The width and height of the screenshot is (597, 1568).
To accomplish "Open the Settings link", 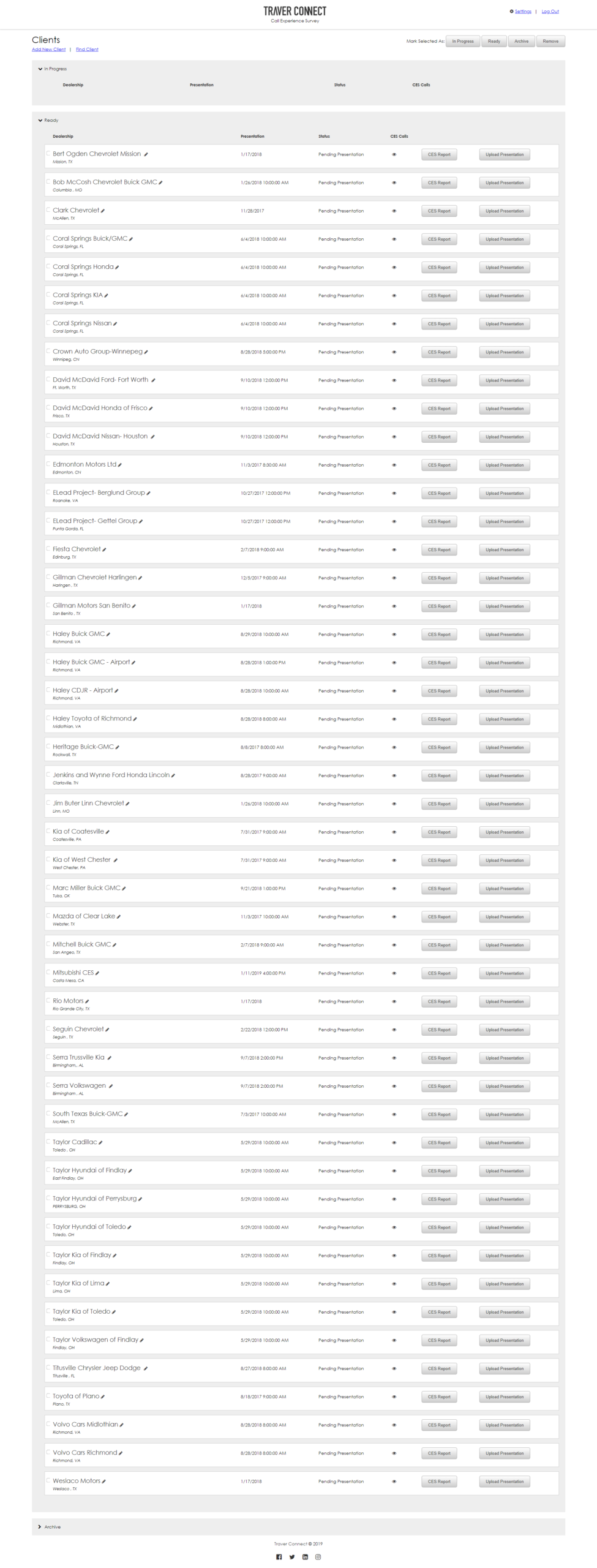I will click(x=522, y=11).
